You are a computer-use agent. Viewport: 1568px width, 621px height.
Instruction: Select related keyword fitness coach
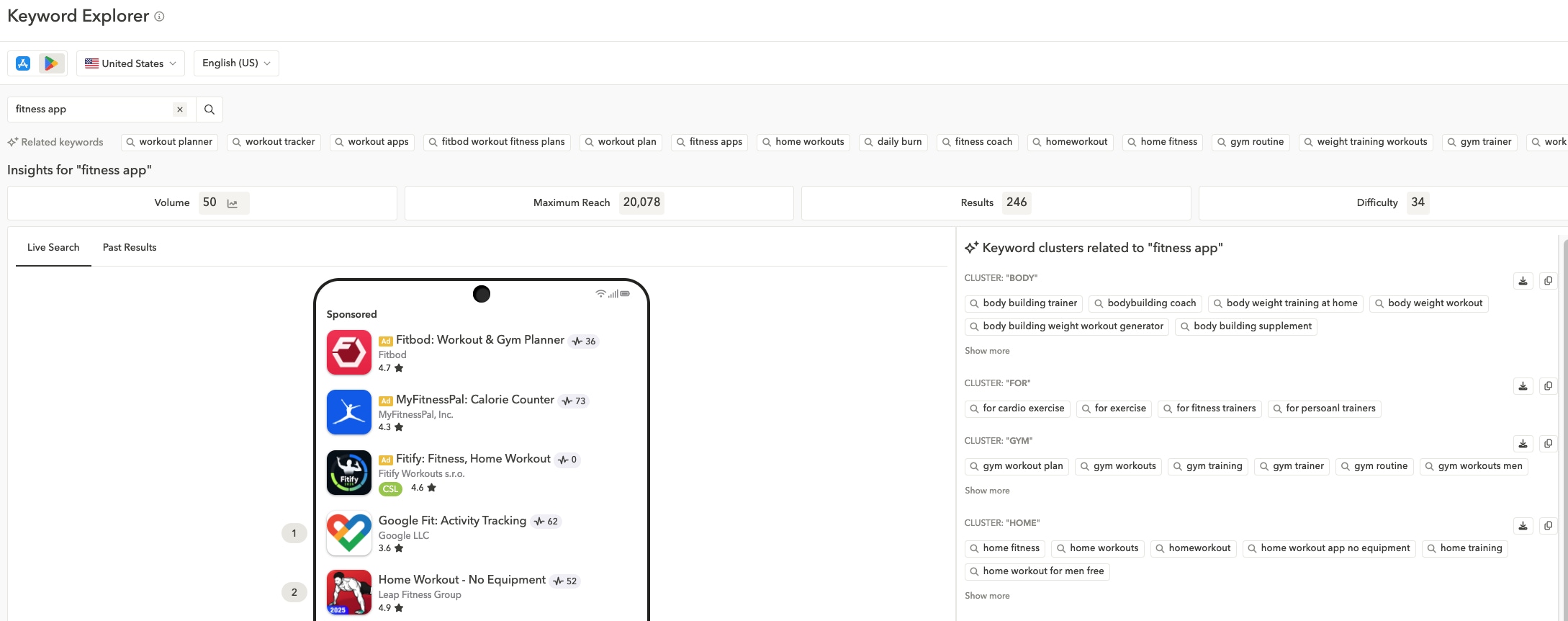(978, 142)
